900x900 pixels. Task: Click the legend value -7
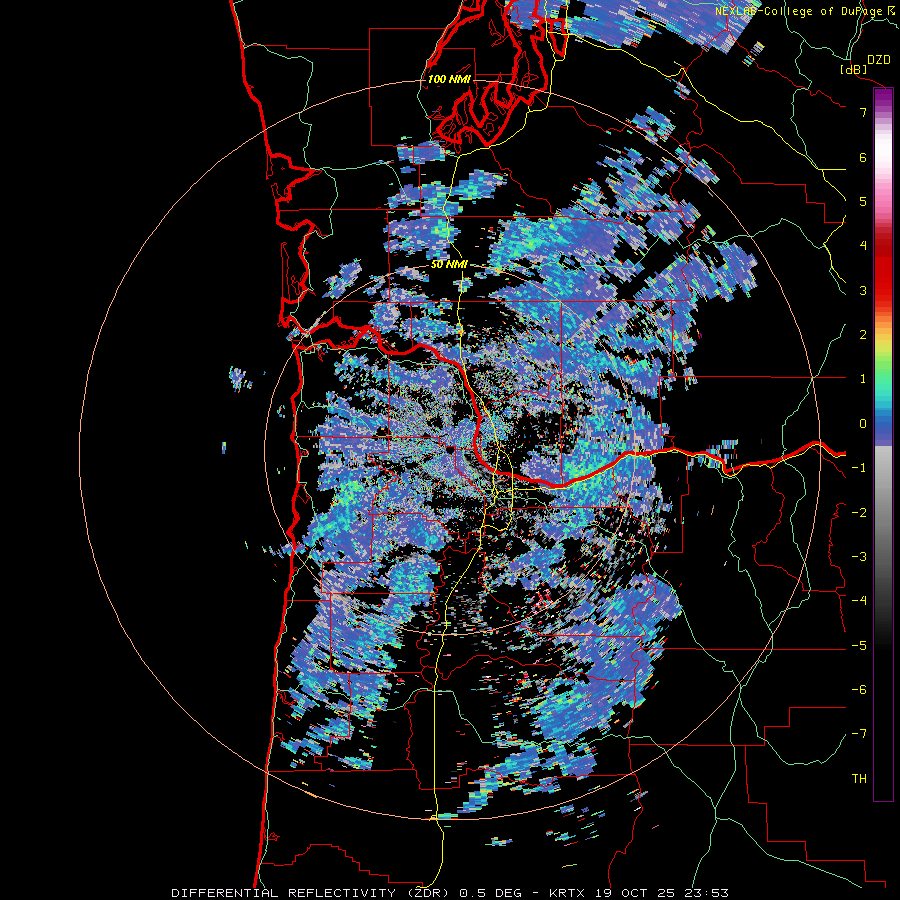coord(859,734)
